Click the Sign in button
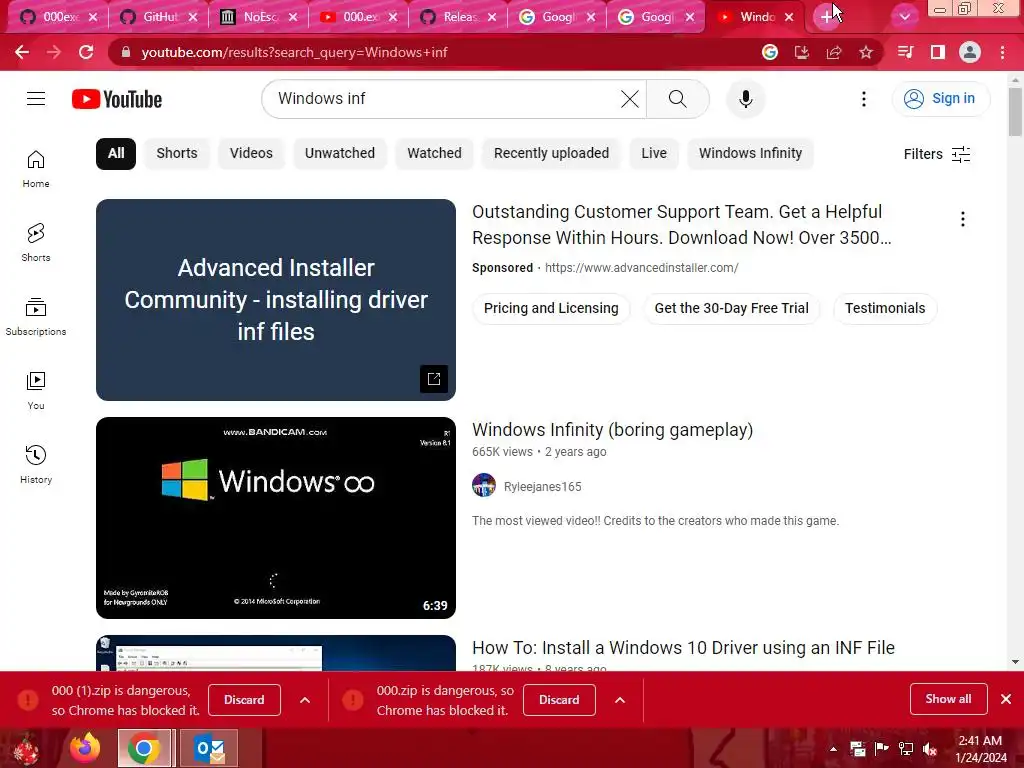1024x768 pixels. pos(941,99)
